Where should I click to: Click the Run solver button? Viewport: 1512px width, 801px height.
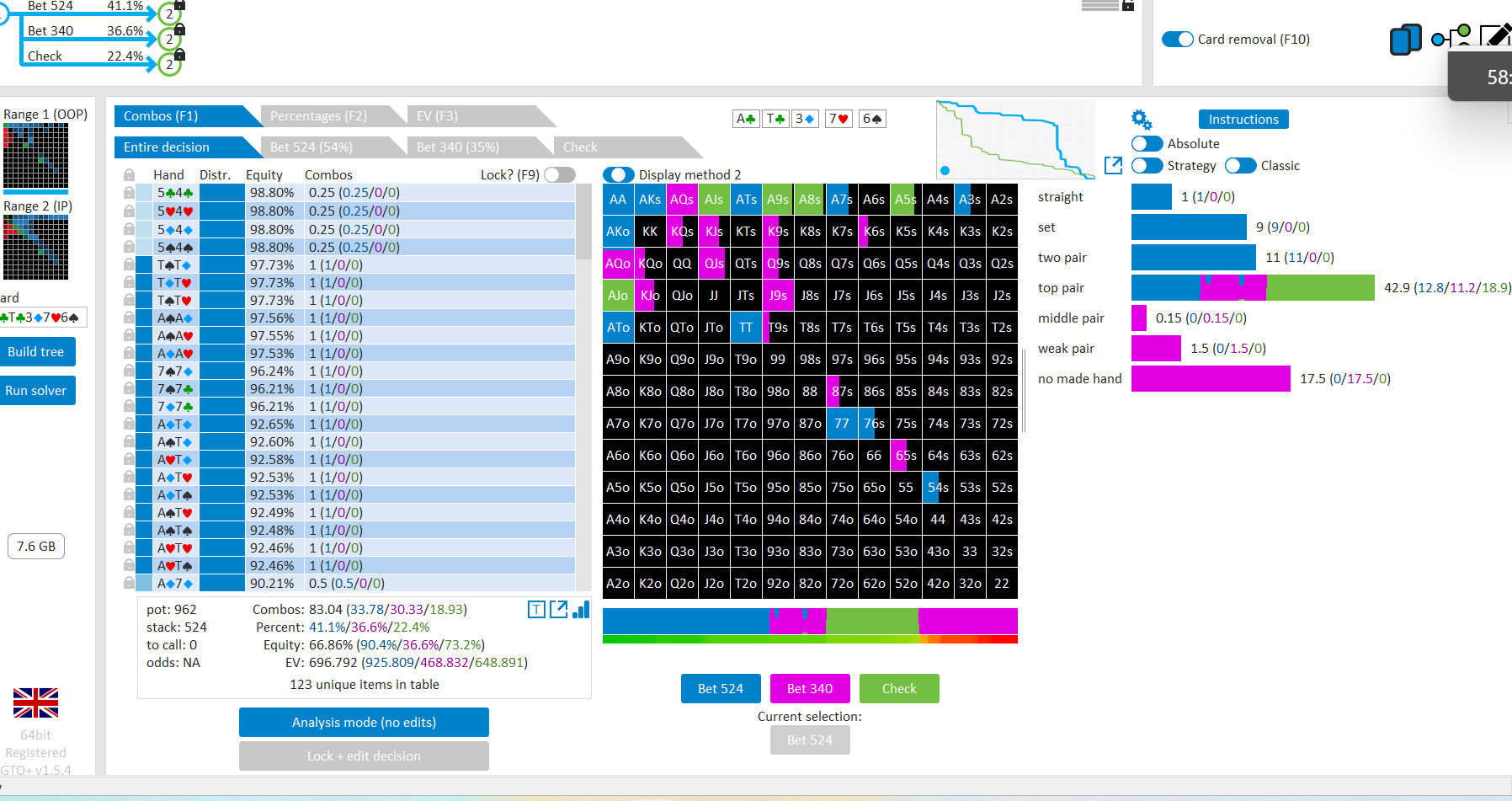[36, 391]
